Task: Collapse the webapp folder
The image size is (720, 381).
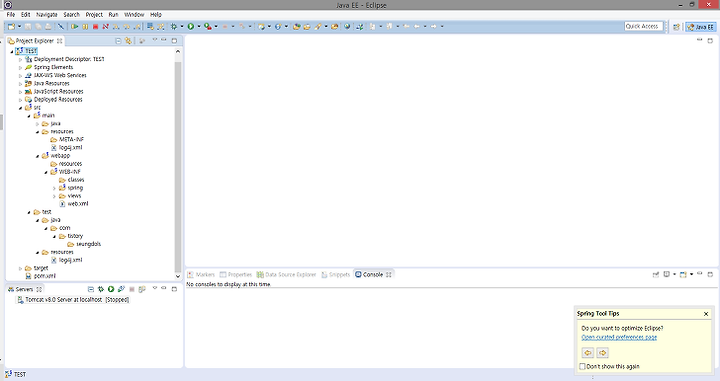Action: pyautogui.click(x=38, y=156)
